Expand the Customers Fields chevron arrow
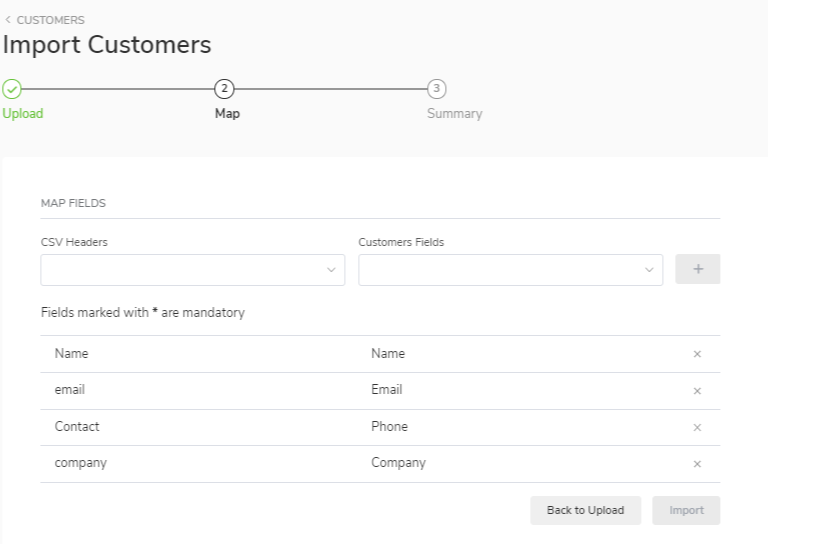This screenshot has width=819, height=544. (x=649, y=270)
